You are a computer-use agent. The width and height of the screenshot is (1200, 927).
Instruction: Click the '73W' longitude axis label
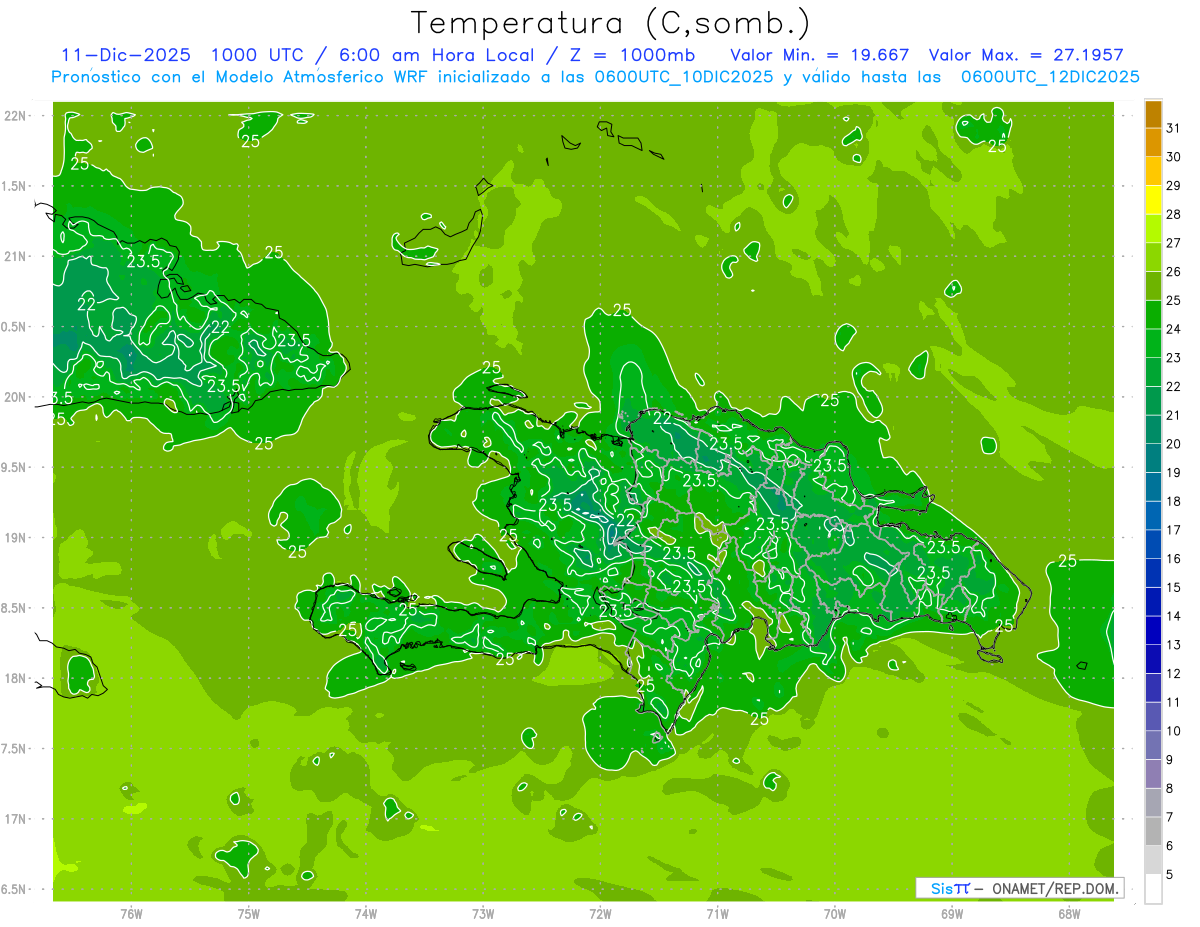tap(483, 914)
